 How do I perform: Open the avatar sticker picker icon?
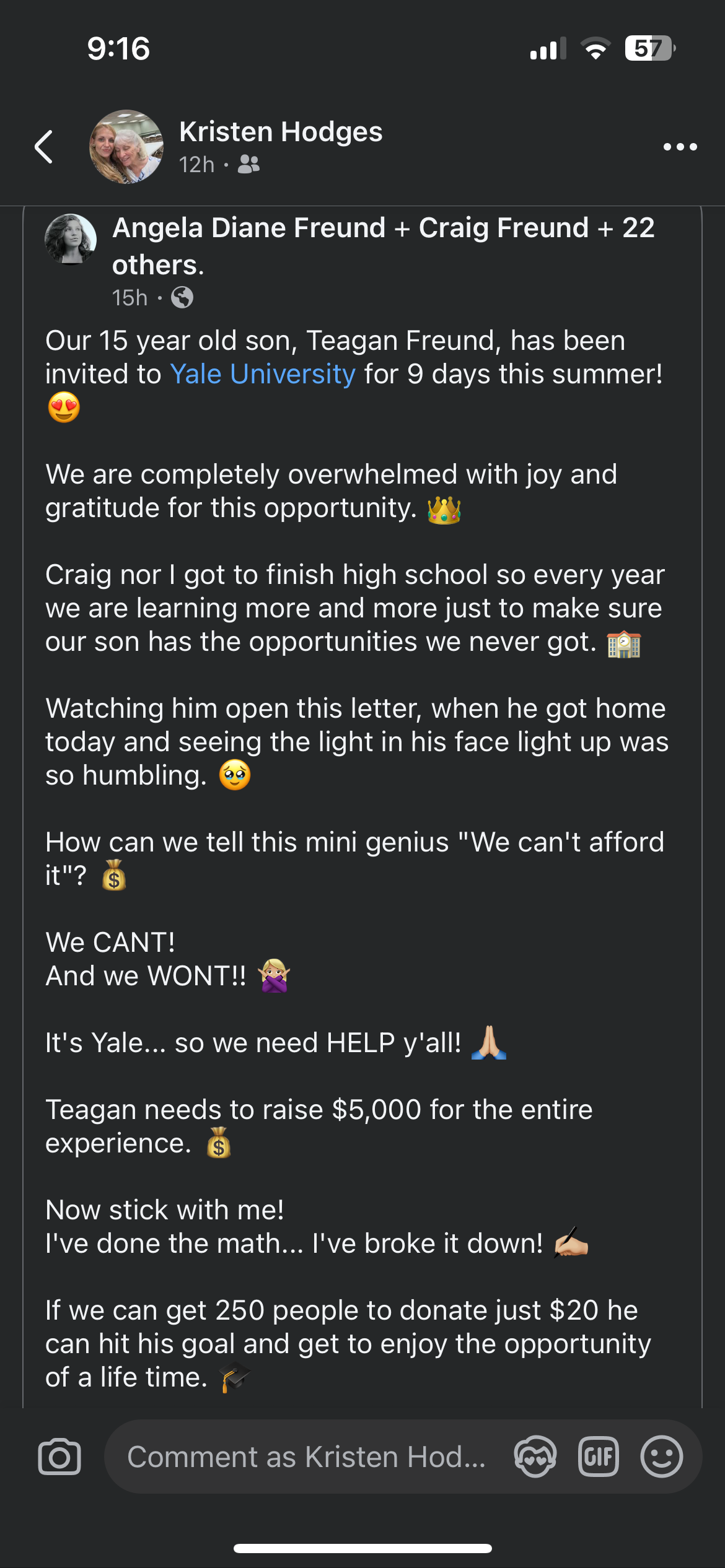pos(535,1457)
